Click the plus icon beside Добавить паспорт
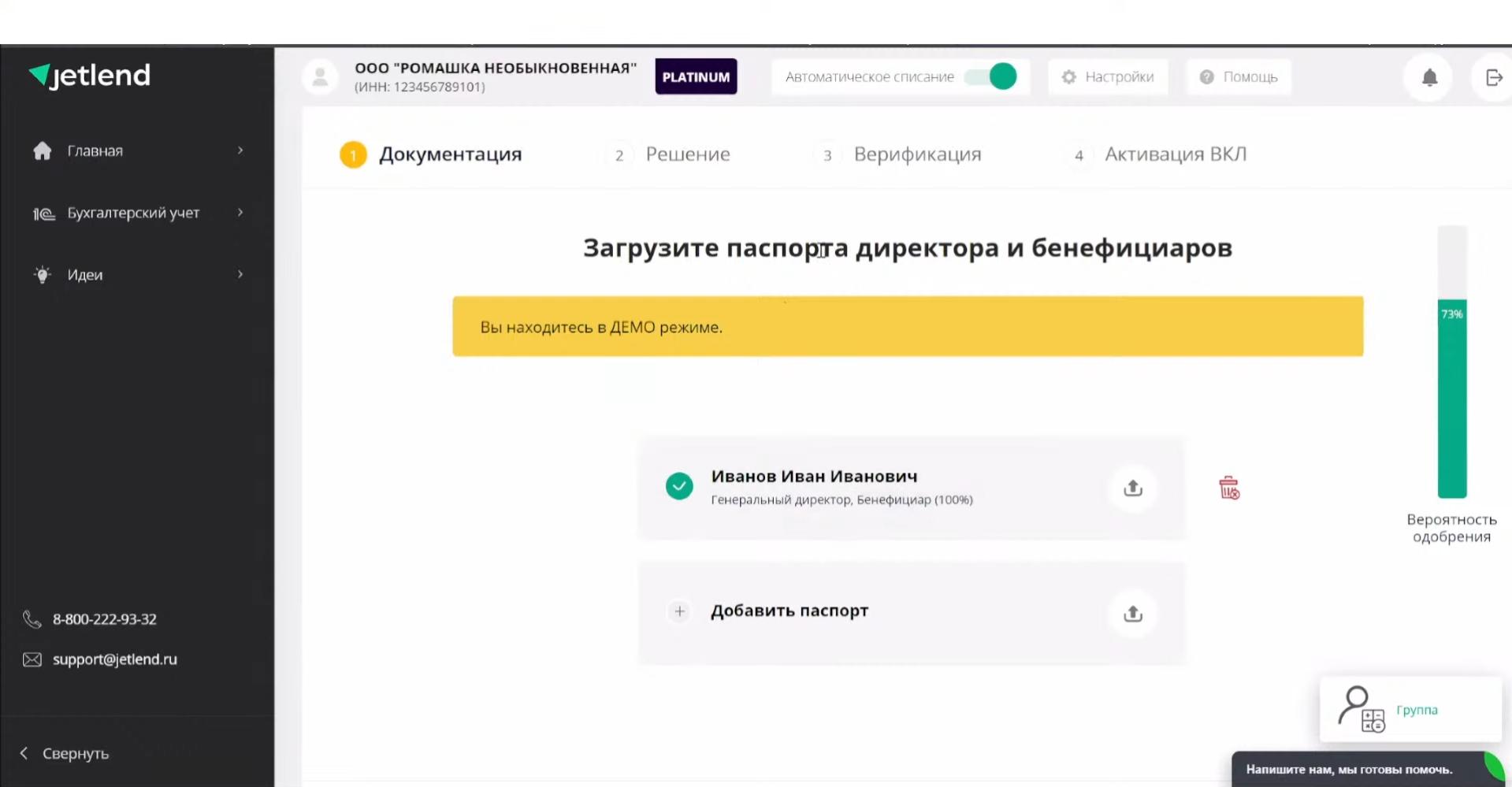 (679, 611)
